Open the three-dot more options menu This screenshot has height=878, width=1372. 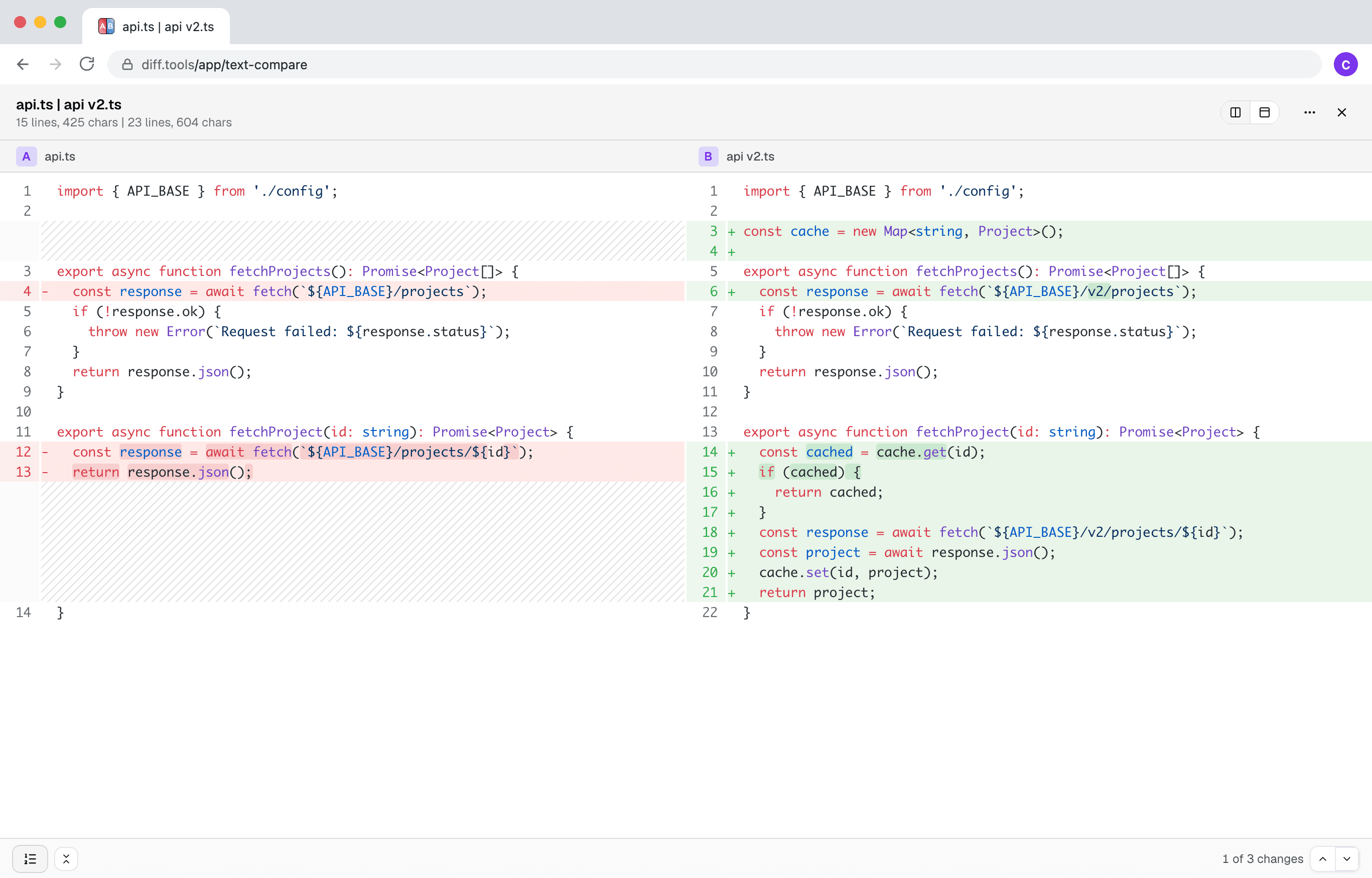[1309, 112]
